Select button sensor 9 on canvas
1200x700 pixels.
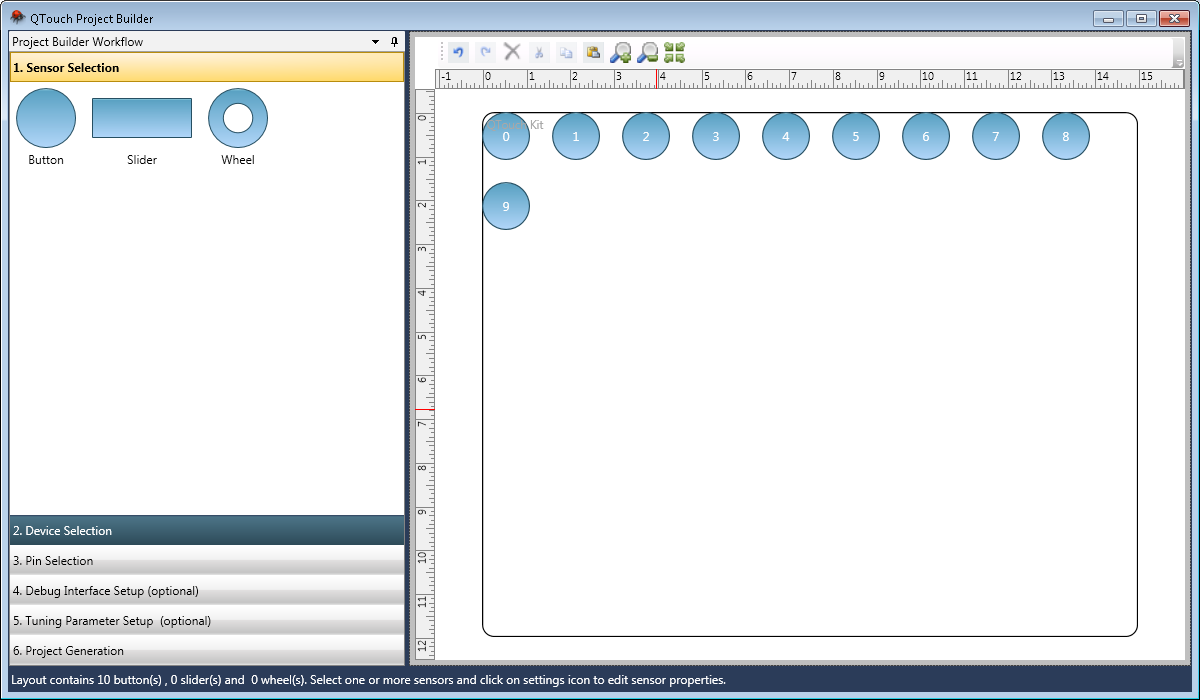click(x=506, y=207)
